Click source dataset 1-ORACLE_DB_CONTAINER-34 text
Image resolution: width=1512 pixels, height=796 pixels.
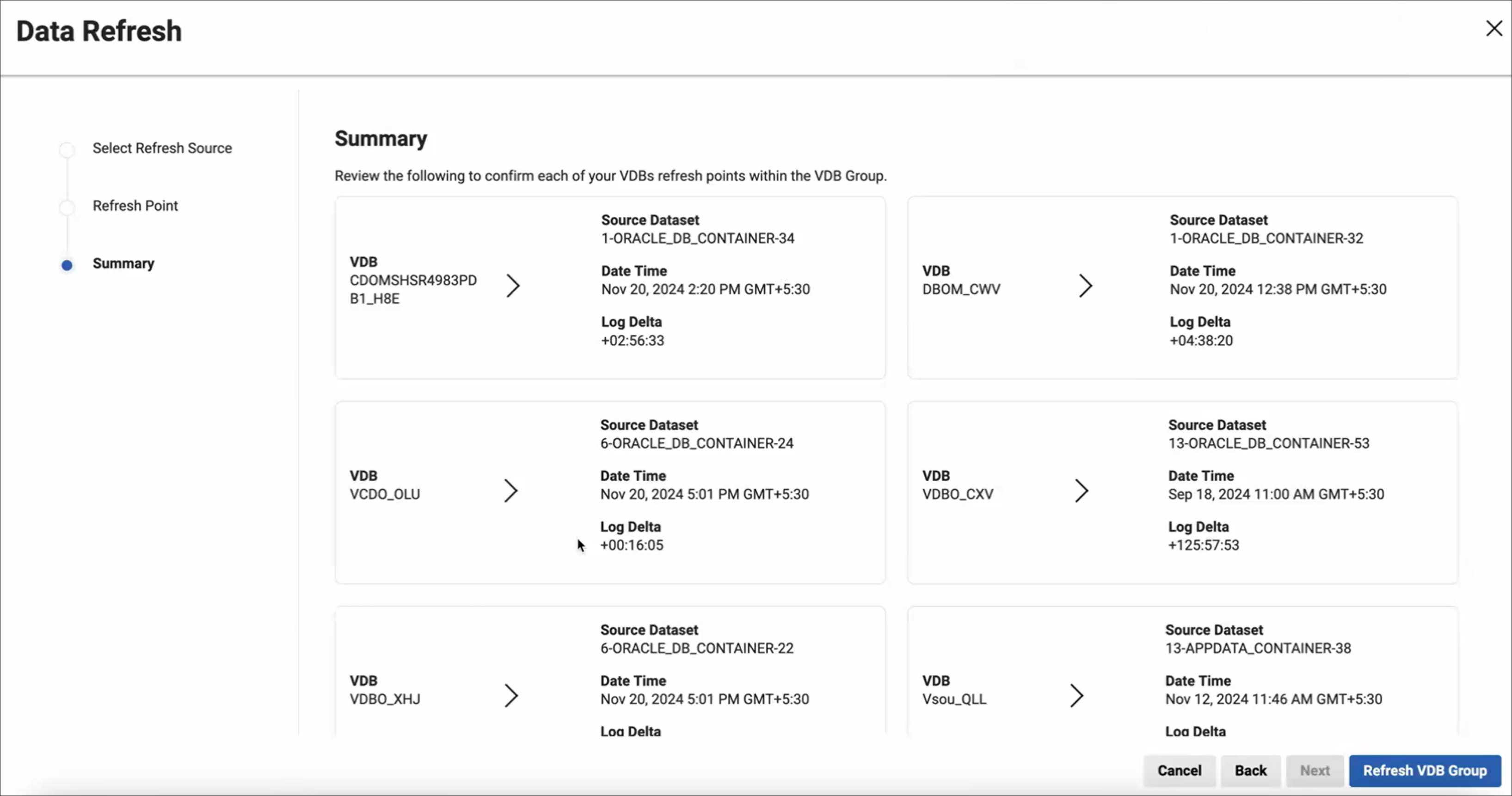pos(697,238)
